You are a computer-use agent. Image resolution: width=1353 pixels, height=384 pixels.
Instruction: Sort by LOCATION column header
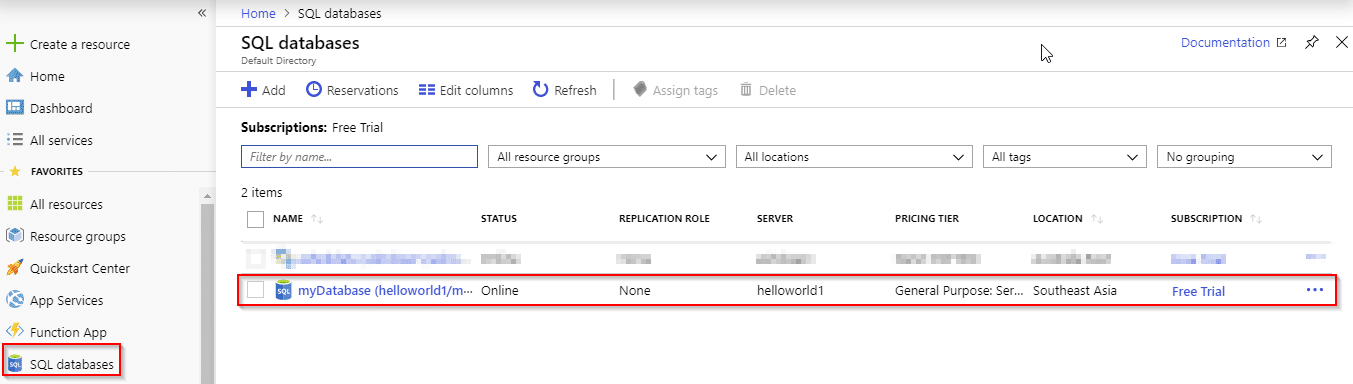[x=1058, y=219]
